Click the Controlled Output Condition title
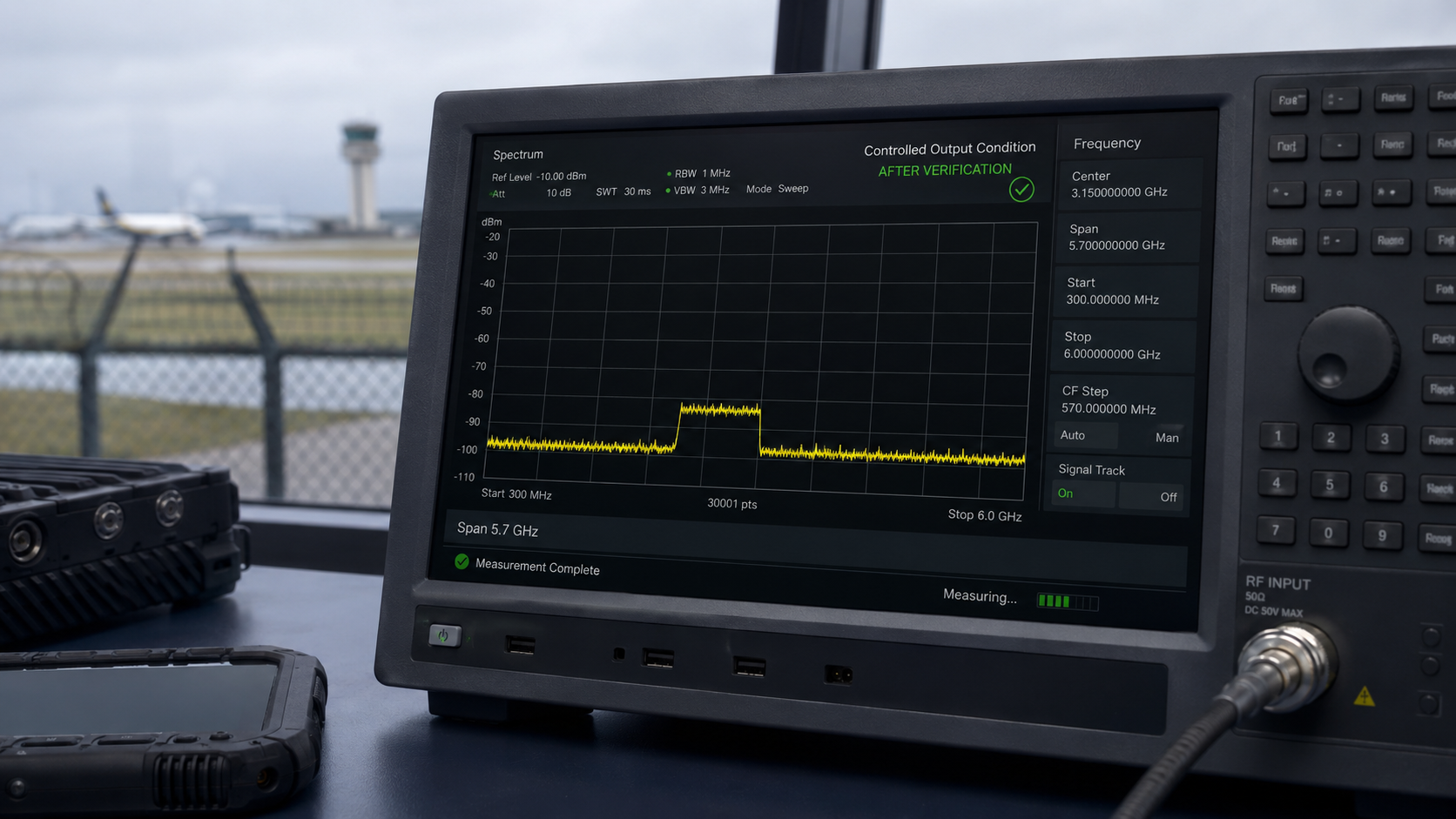This screenshot has width=1456, height=819. (x=950, y=149)
